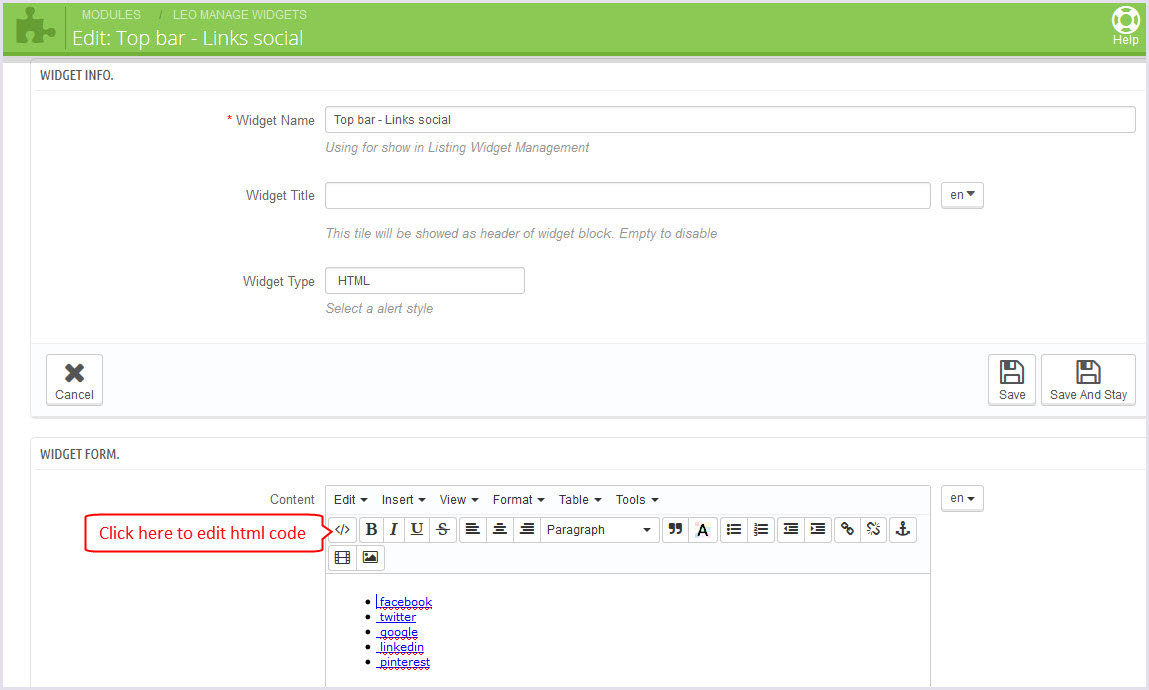The width and height of the screenshot is (1149, 690).
Task: Open the Table menu
Action: click(x=580, y=500)
